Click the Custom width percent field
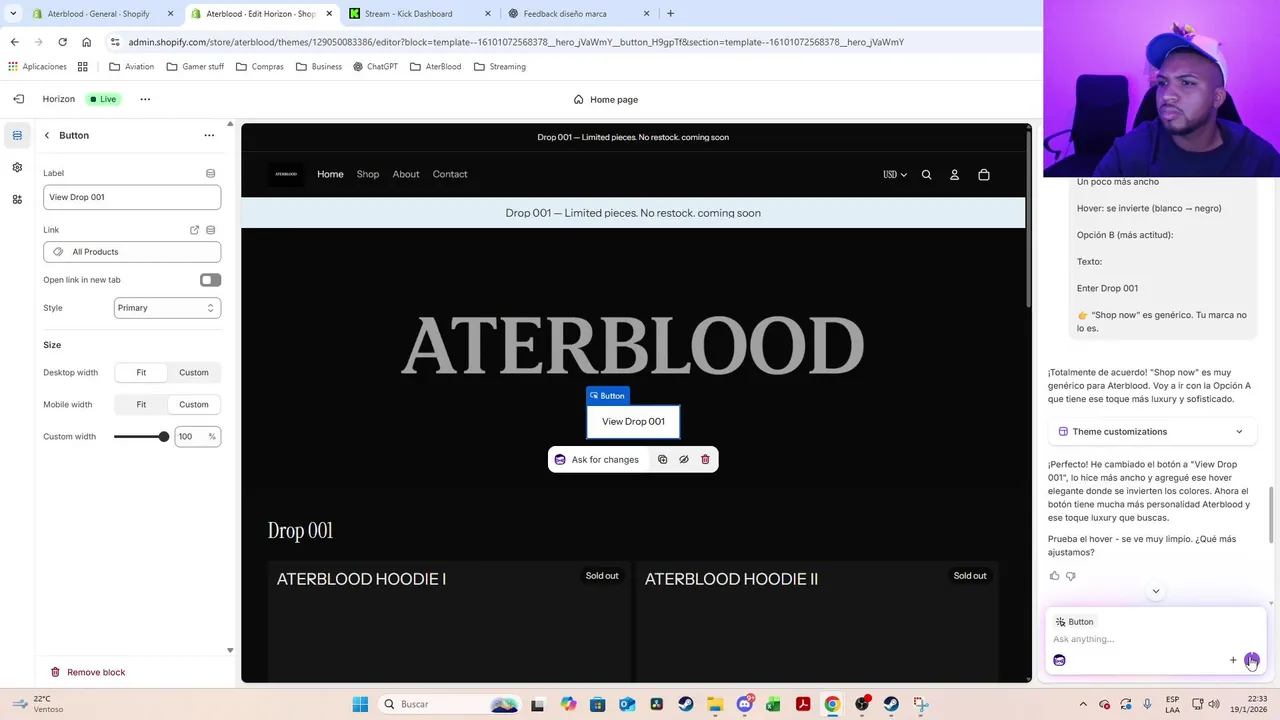This screenshot has width=1280, height=720. [197, 437]
